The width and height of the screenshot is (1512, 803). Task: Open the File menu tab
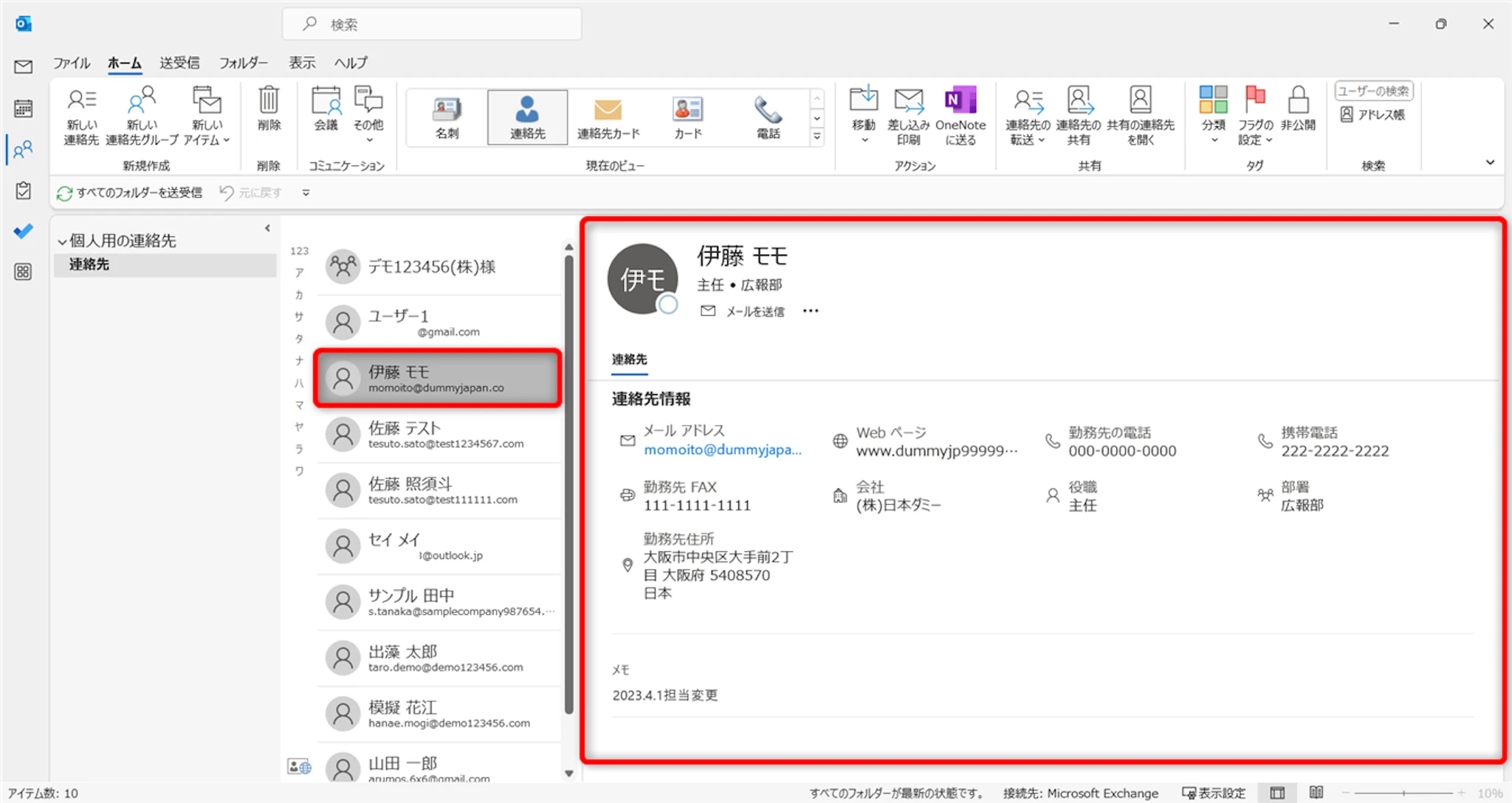(71, 63)
